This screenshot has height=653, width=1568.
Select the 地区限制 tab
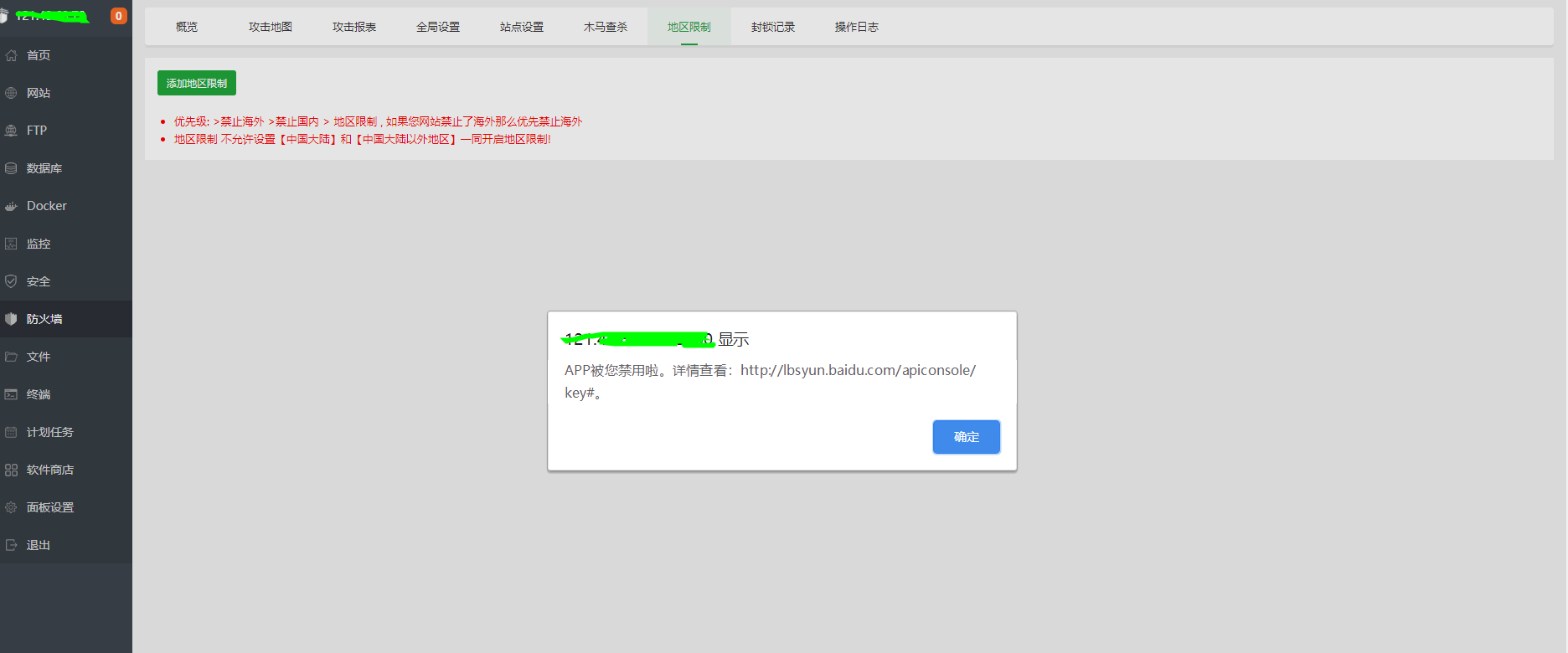pyautogui.click(x=689, y=27)
